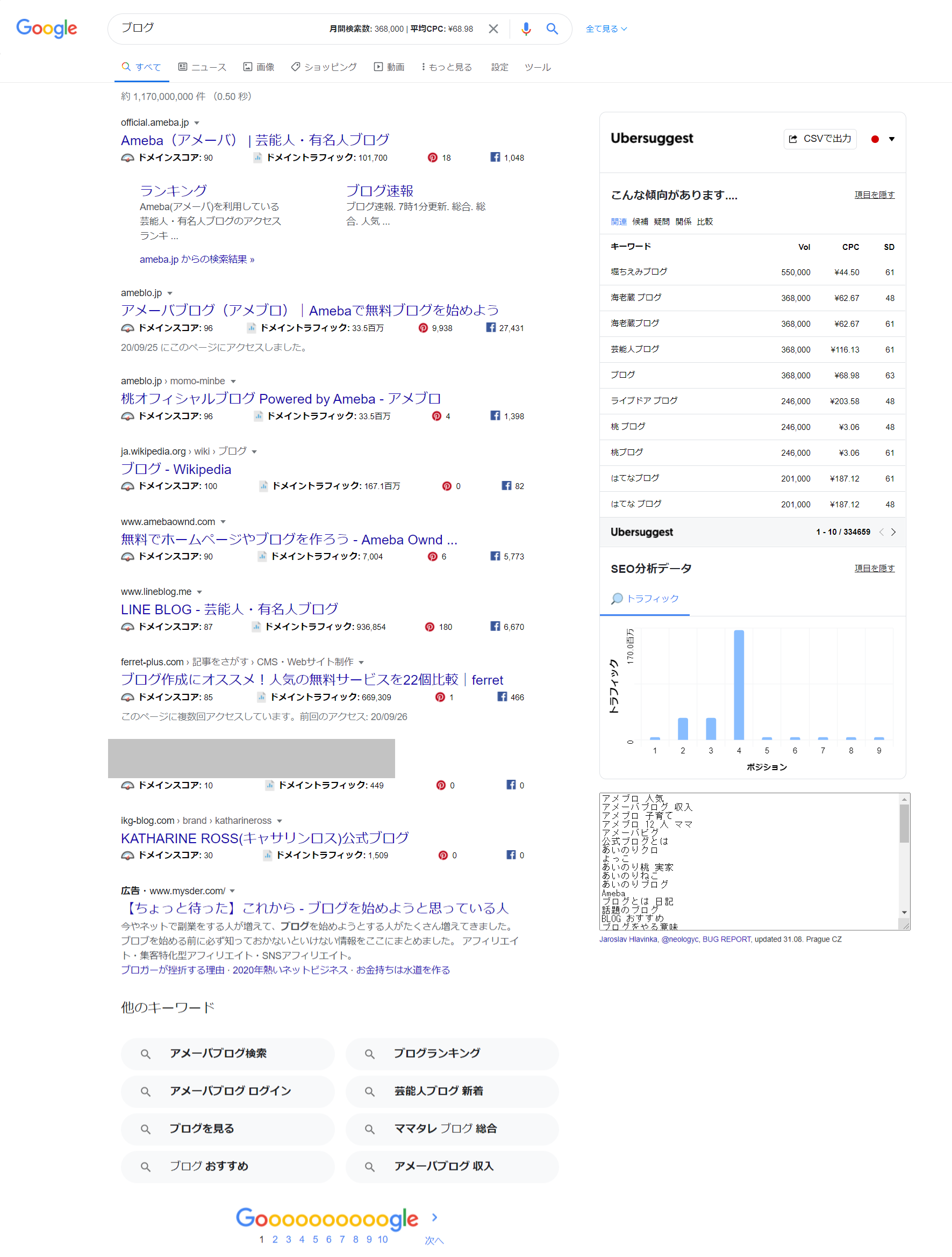Select ライブドア ブログ keyword row
Image resolution: width=952 pixels, height=1257 pixels.
pos(752,401)
